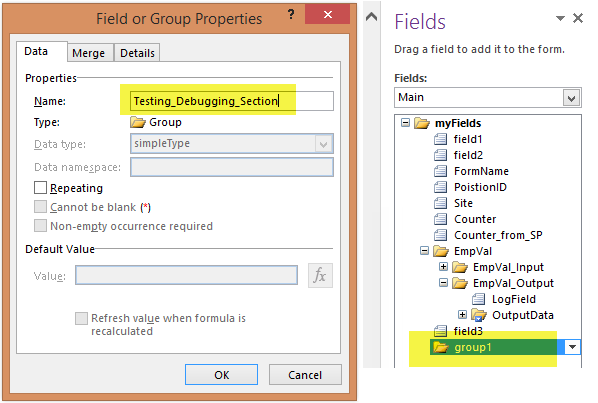Click the Cancel button

305,375
